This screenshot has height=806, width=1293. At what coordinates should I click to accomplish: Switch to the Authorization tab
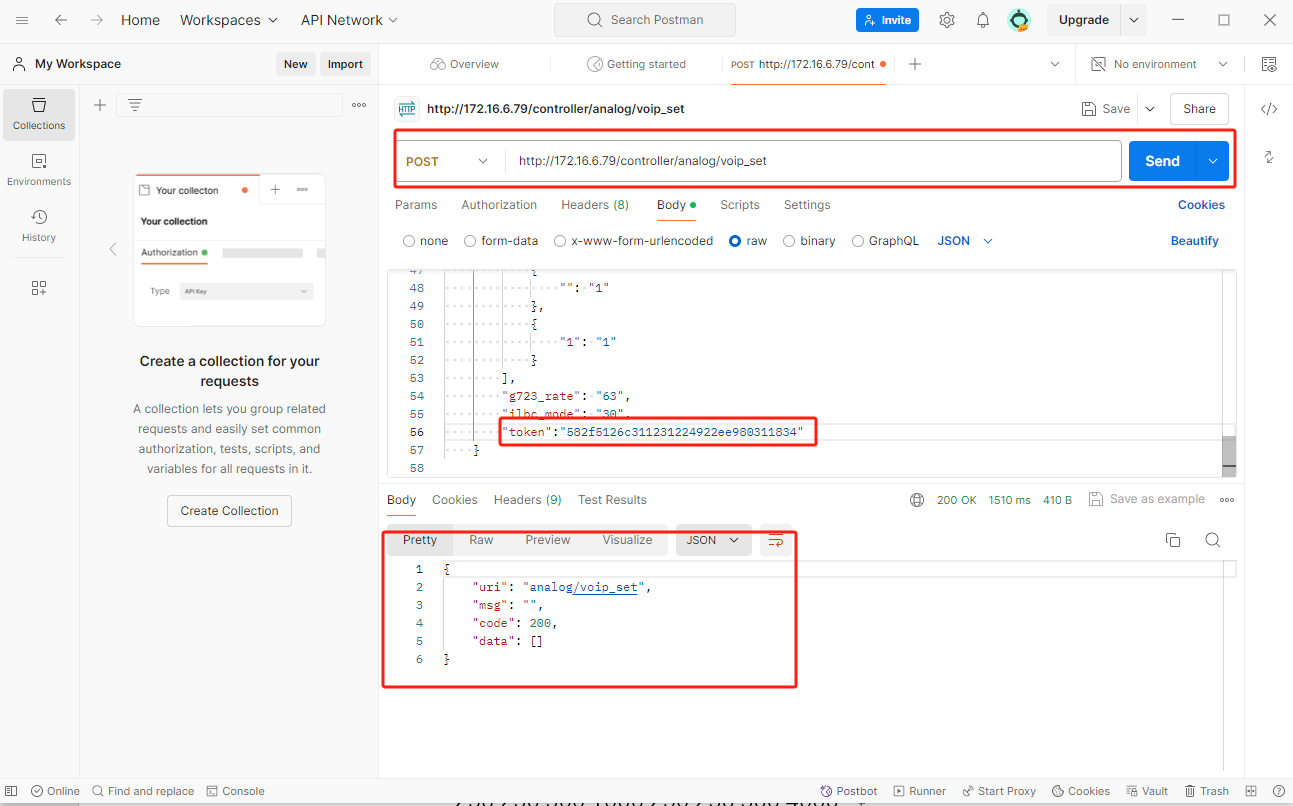tap(499, 205)
